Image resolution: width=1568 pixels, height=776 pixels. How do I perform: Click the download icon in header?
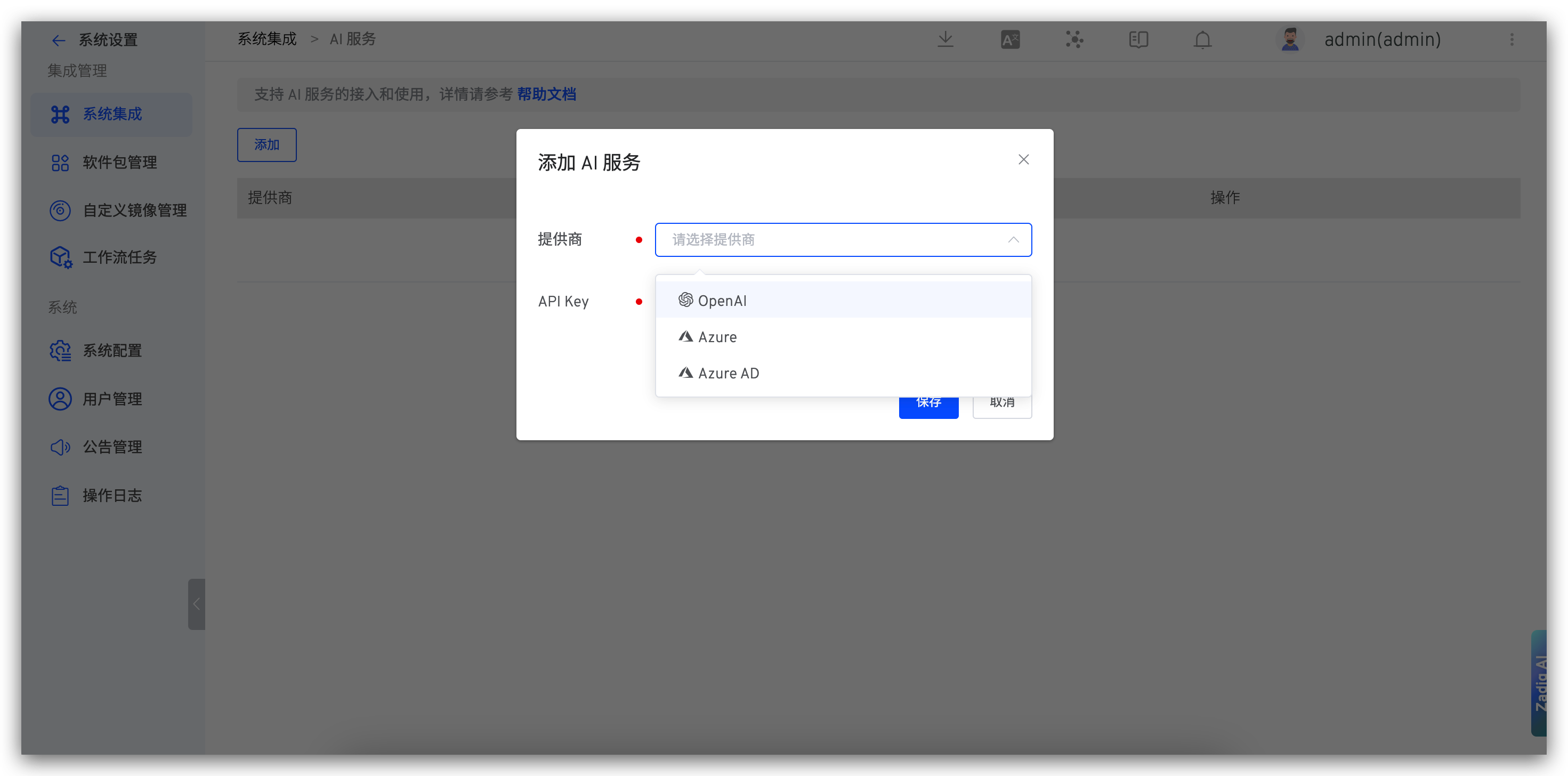coord(945,39)
